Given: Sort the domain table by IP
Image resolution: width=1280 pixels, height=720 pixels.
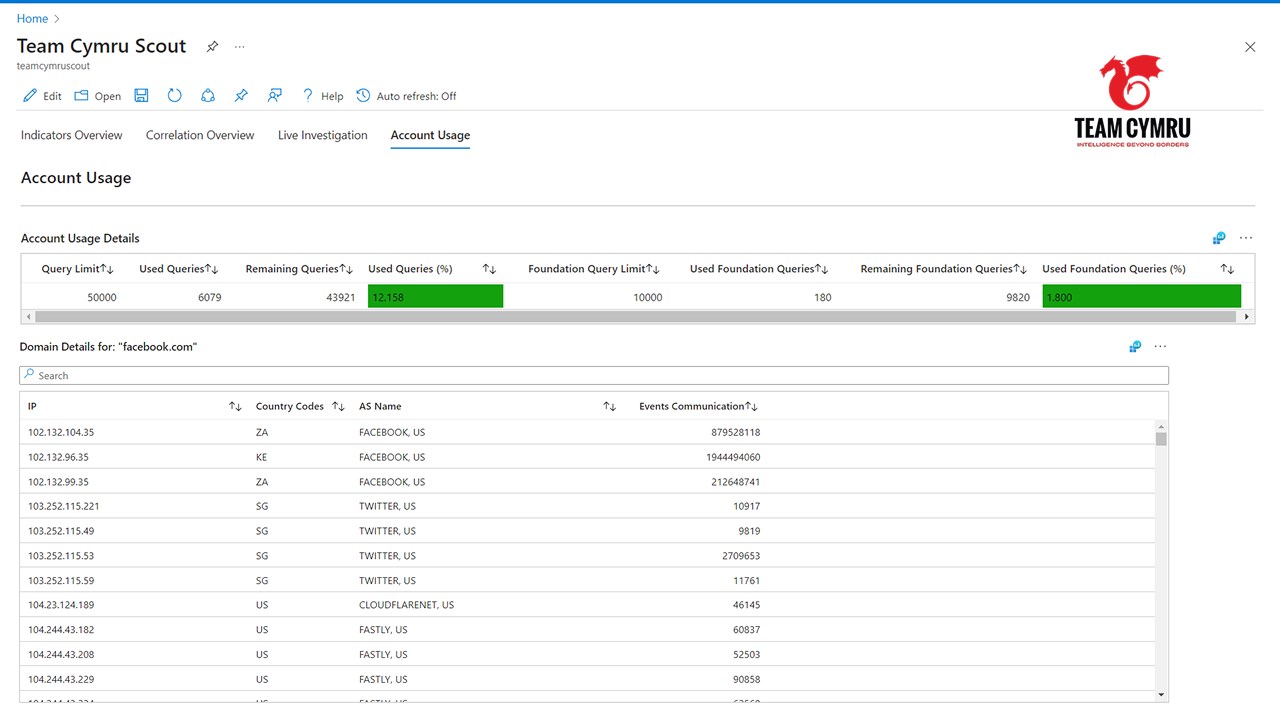Looking at the screenshot, I should tap(136, 406).
